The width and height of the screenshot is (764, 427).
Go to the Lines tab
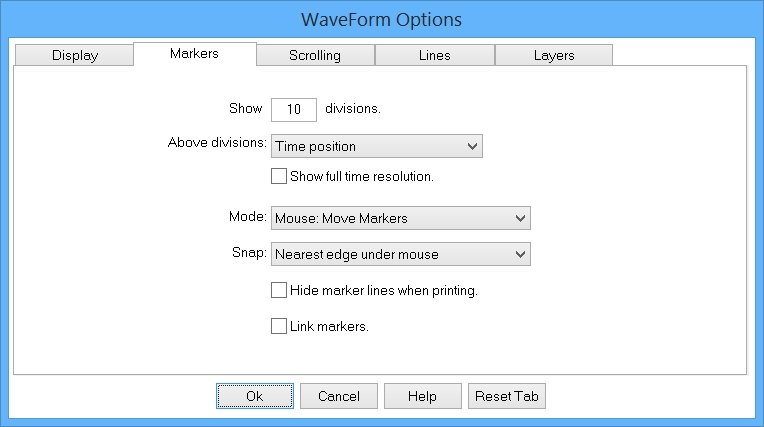(x=435, y=55)
